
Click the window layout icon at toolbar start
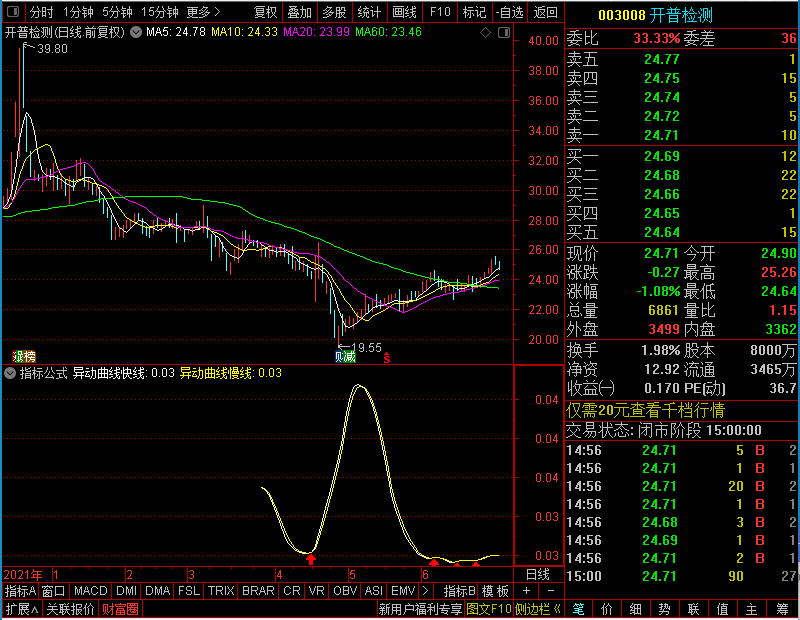pyautogui.click(x=13, y=11)
